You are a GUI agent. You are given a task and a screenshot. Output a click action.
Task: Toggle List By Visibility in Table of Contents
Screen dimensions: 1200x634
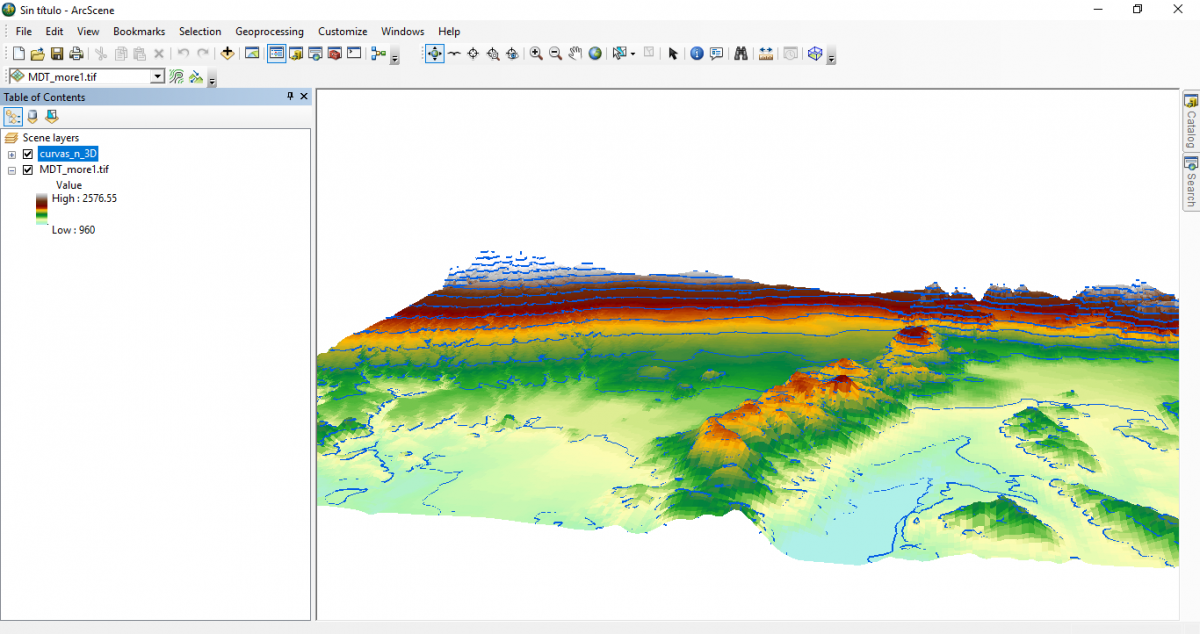tap(51, 116)
